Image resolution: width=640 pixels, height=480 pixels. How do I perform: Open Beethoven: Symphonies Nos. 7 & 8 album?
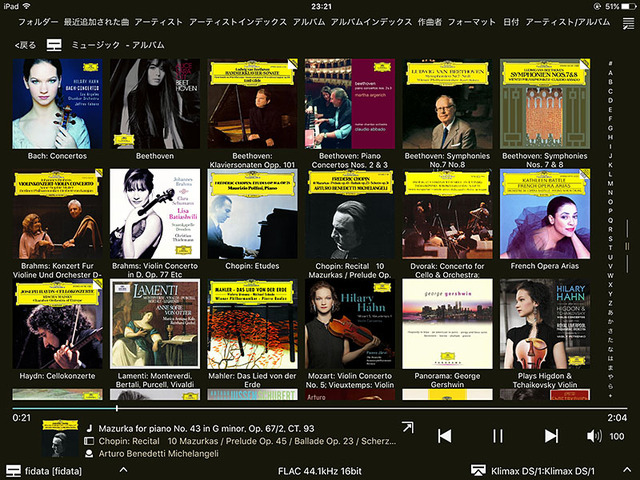(x=545, y=104)
